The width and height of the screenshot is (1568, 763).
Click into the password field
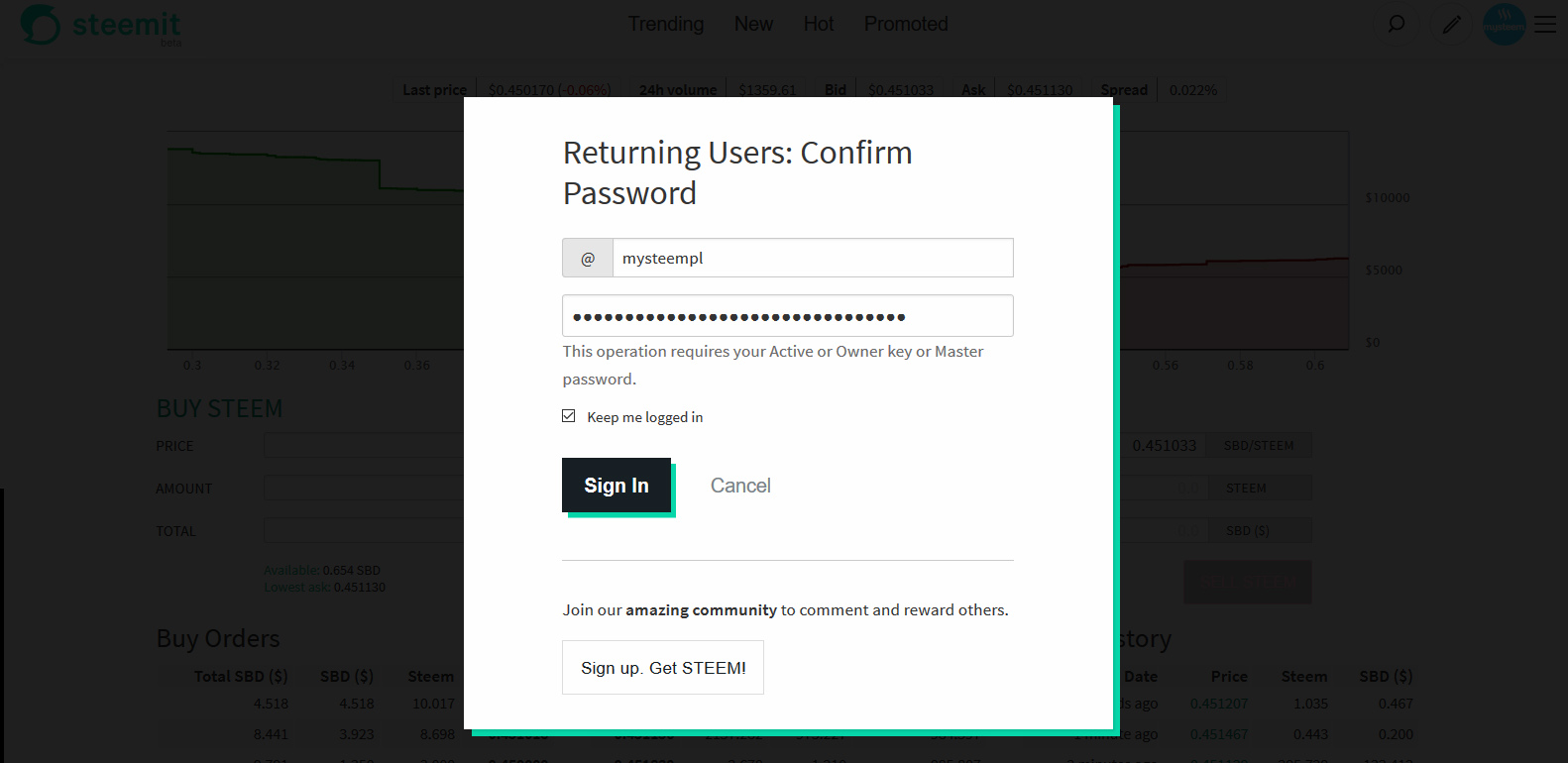click(x=788, y=316)
